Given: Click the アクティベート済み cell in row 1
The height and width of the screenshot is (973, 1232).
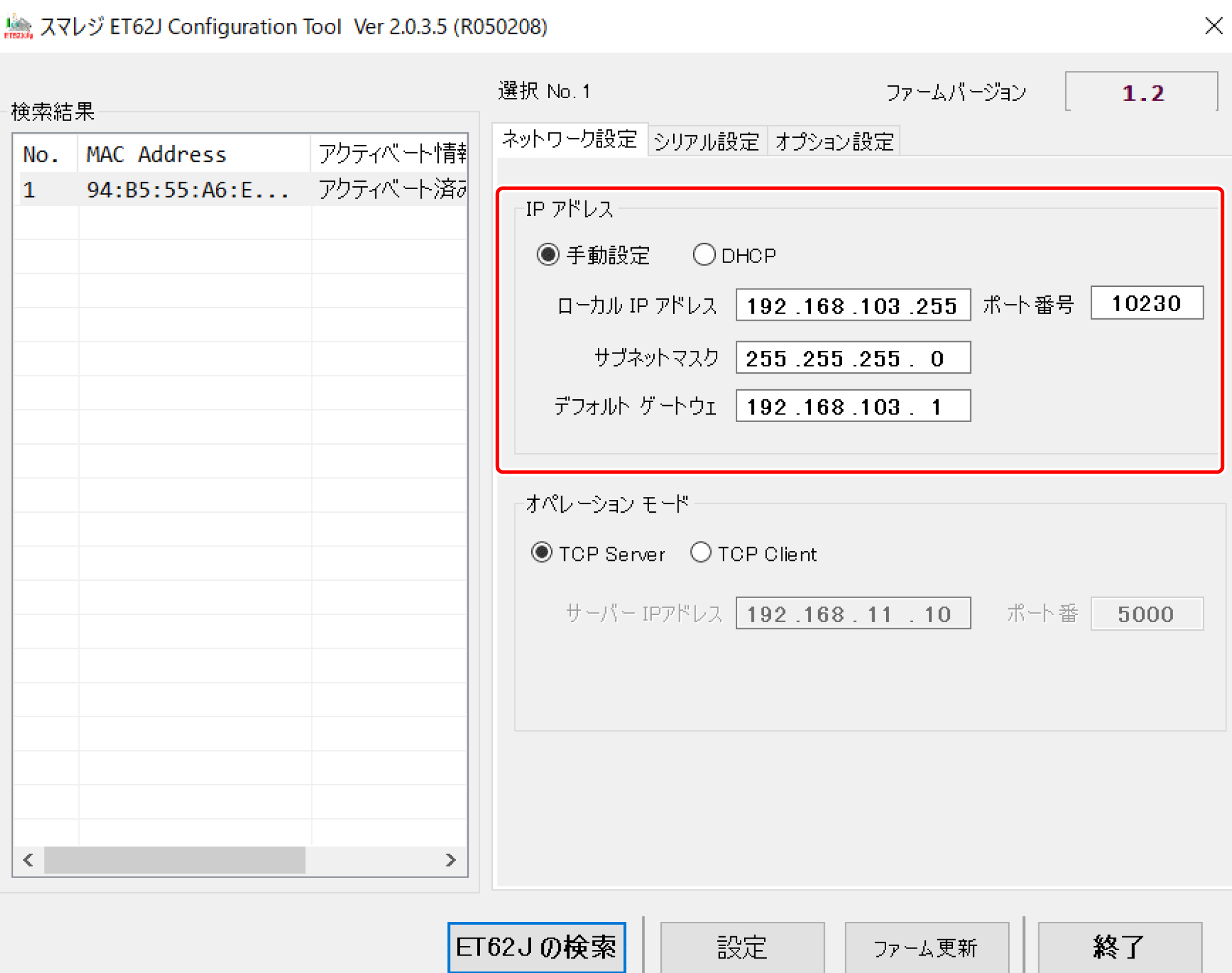Looking at the screenshot, I should (x=389, y=190).
